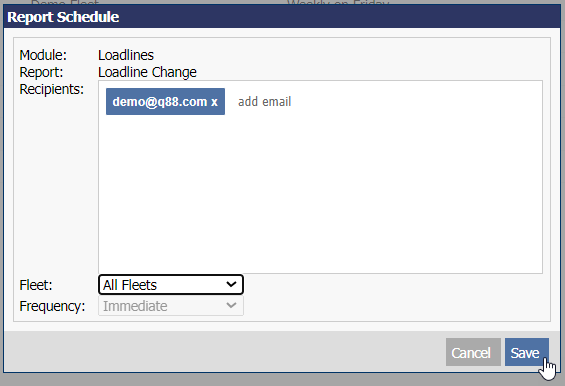The width and height of the screenshot is (565, 386).
Task: Click the Fleet label
Action: click(36, 285)
